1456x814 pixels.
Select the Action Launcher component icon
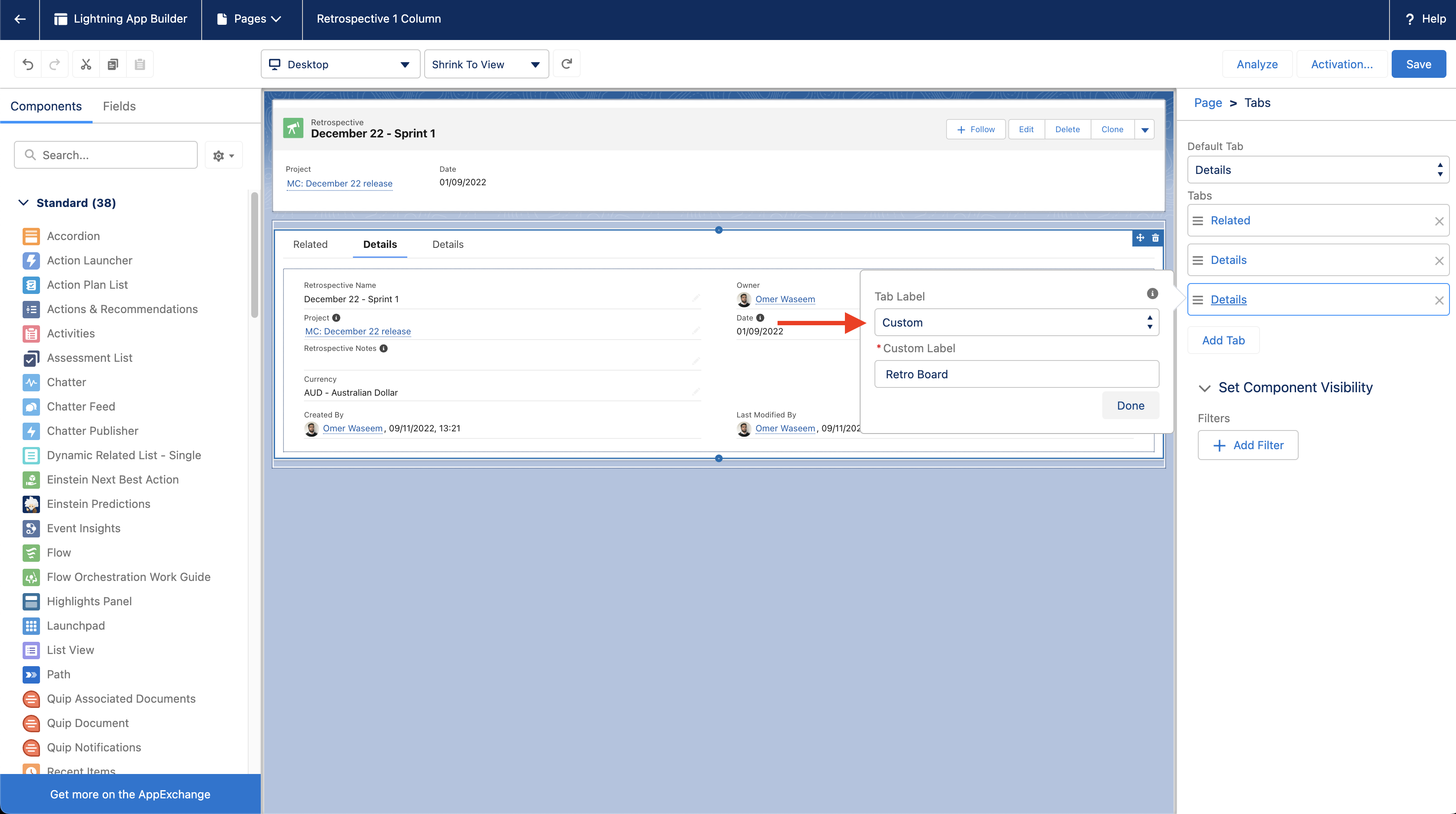click(x=31, y=260)
